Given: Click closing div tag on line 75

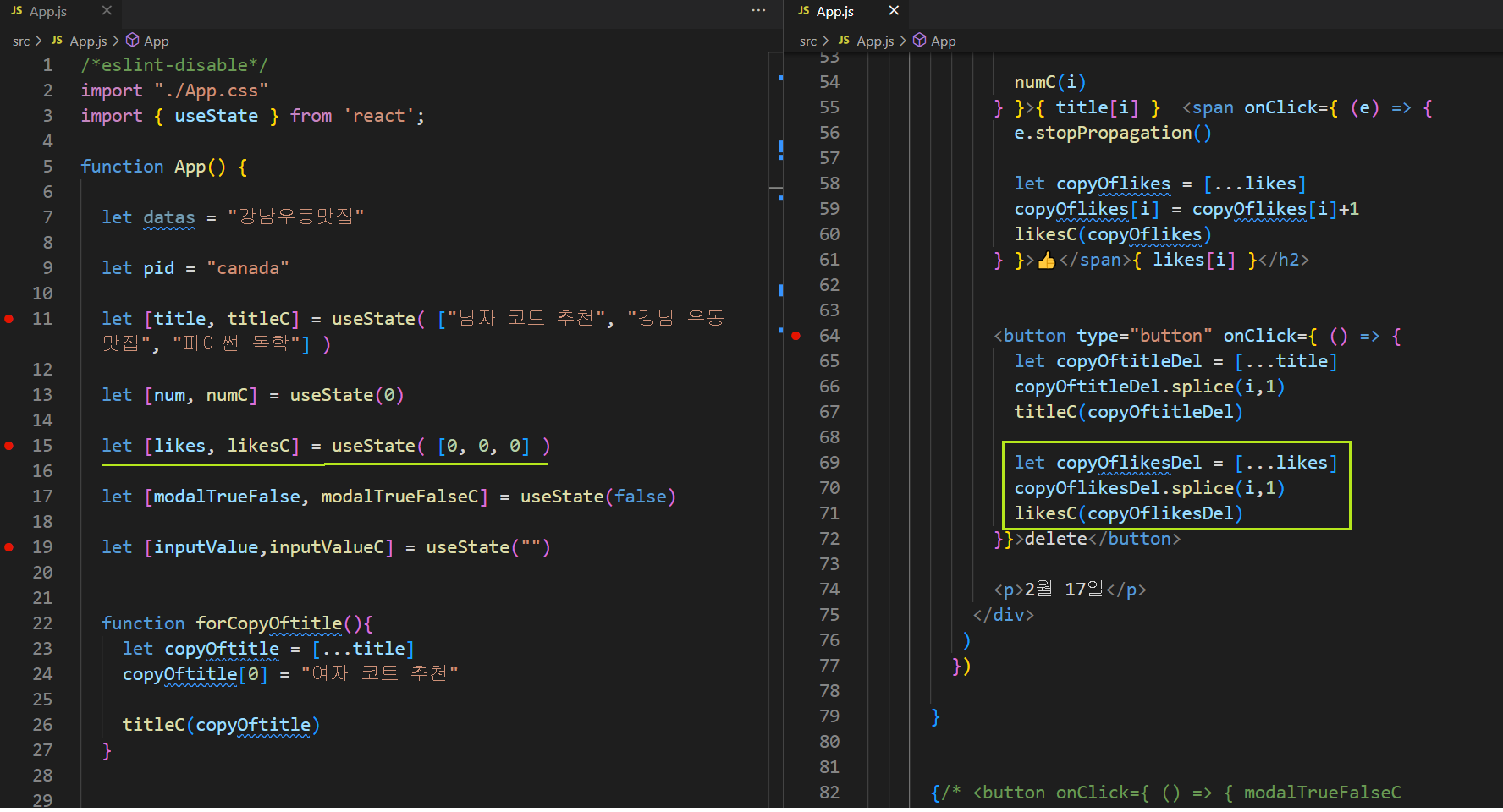Looking at the screenshot, I should click(x=1004, y=615).
